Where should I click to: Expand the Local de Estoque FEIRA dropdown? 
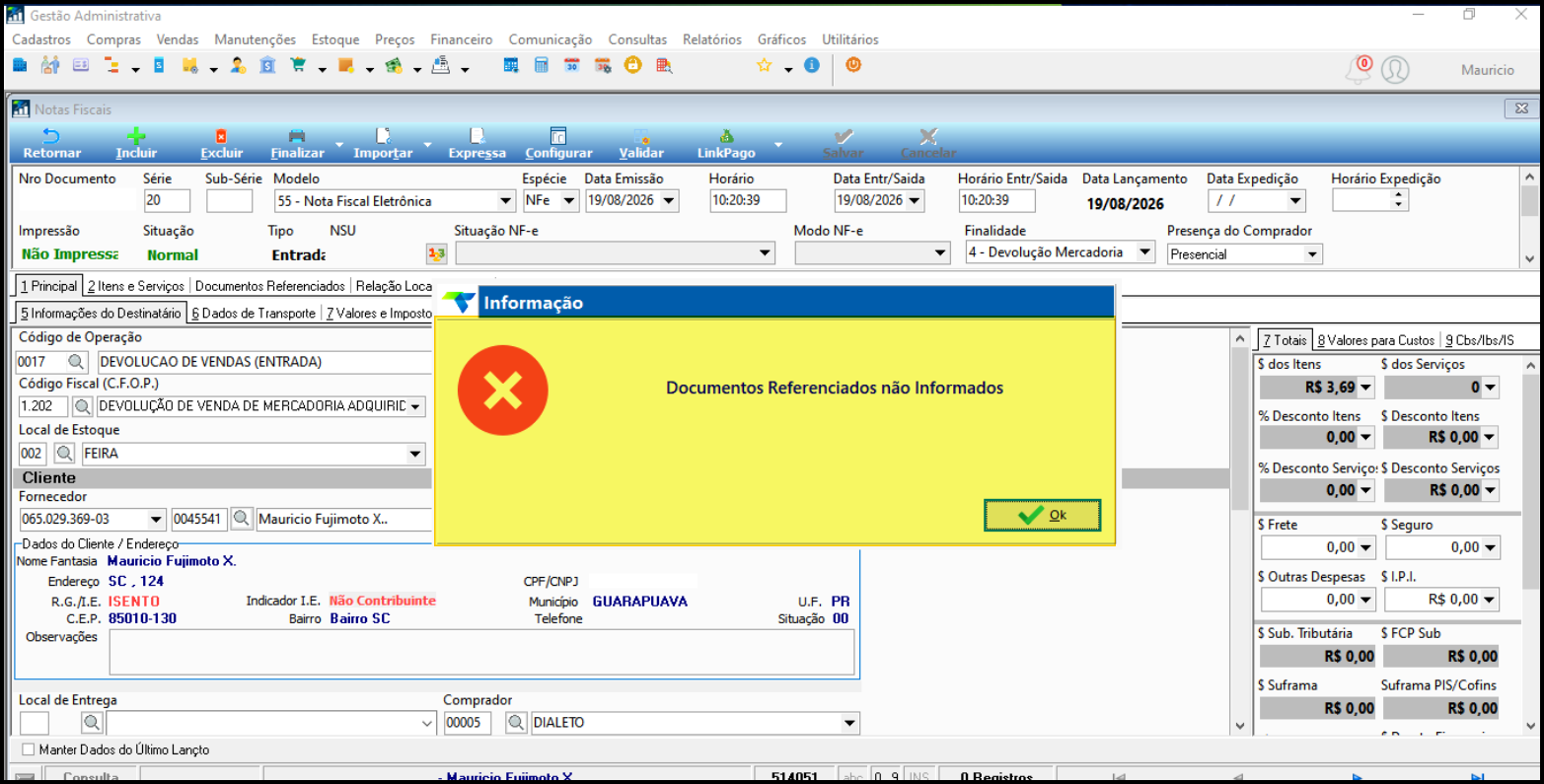click(x=415, y=454)
